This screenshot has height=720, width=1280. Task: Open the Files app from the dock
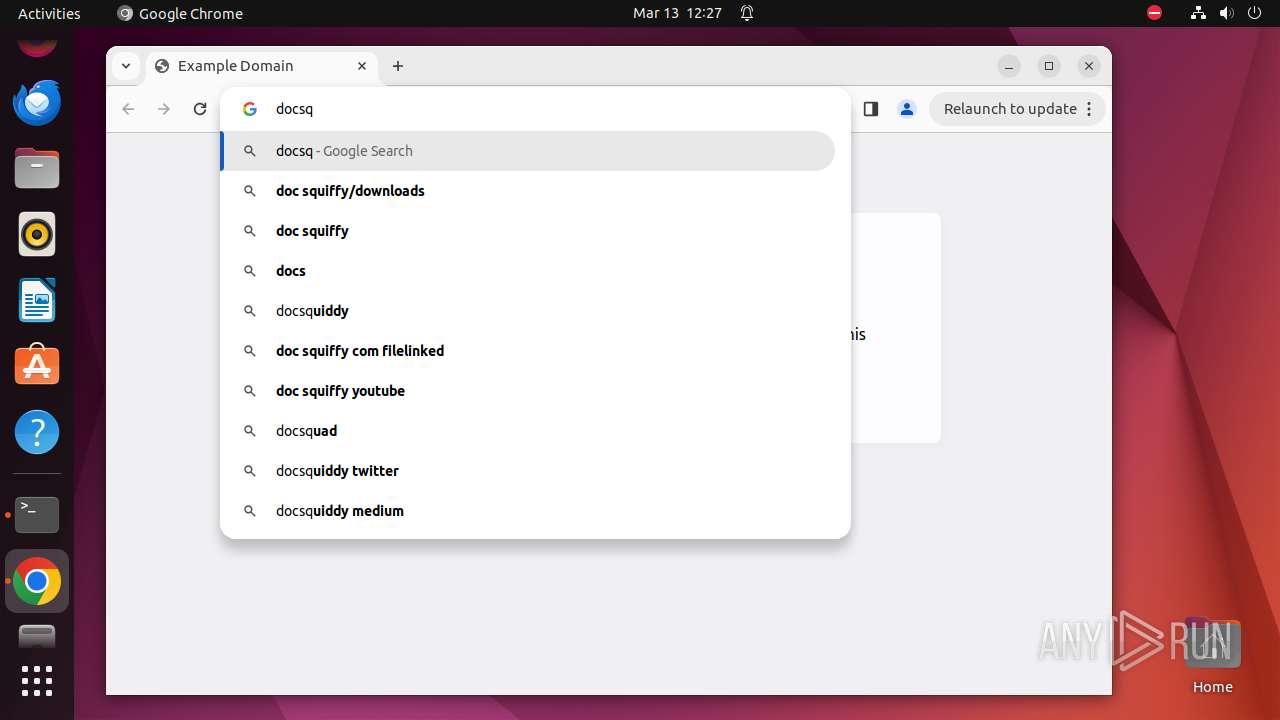coord(37,168)
